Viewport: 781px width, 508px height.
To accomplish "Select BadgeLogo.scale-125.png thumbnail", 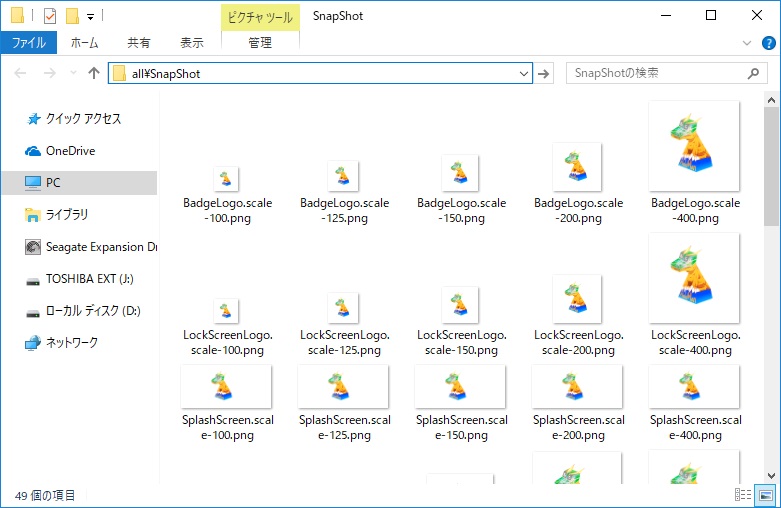I will [343, 176].
